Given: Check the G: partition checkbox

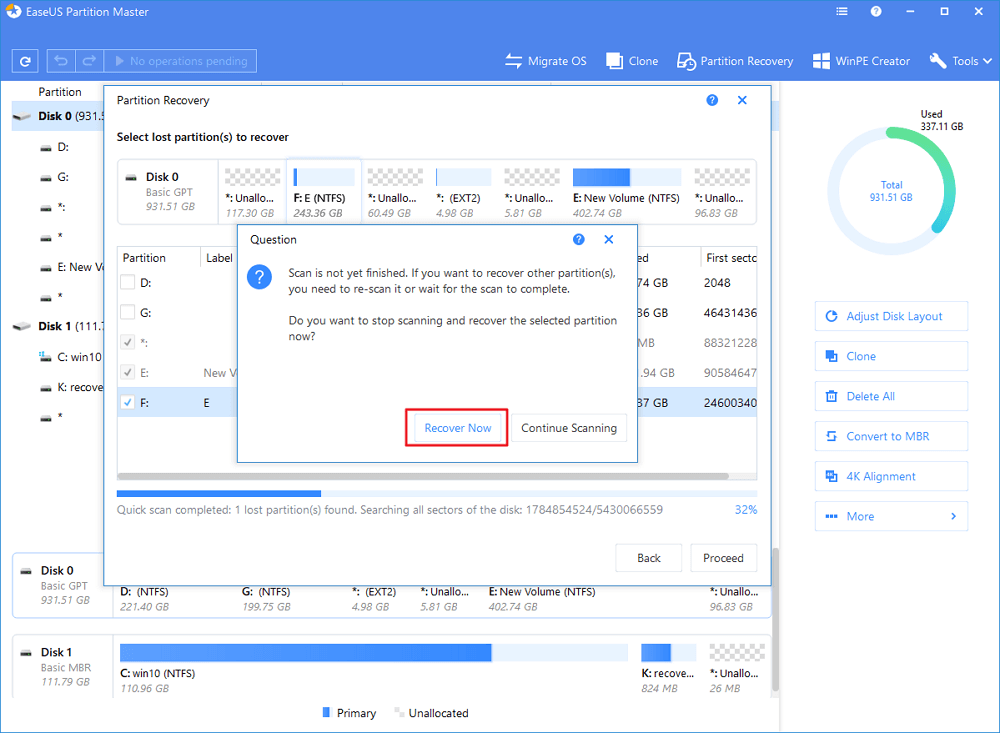Looking at the screenshot, I should tap(128, 313).
